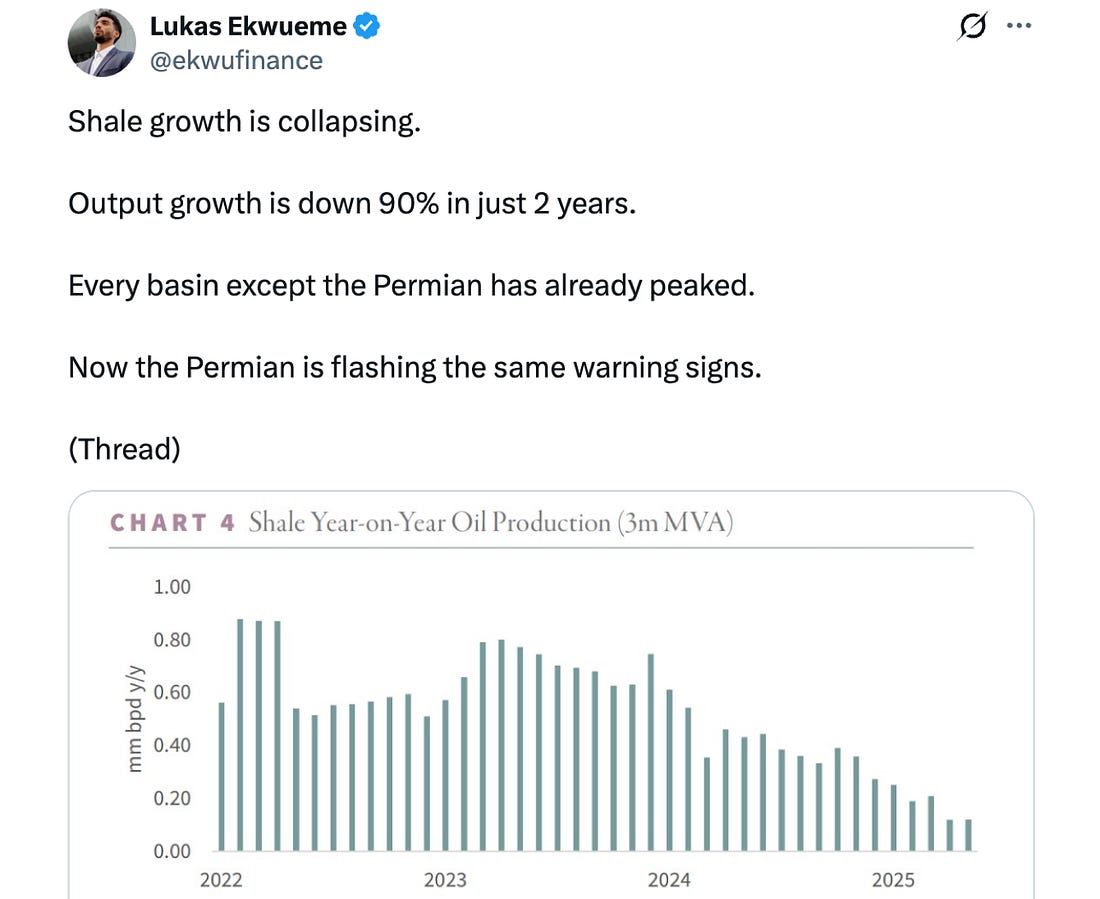Click the Grok slashed-circle icon
The height and width of the screenshot is (899, 1100).
click(x=970, y=28)
